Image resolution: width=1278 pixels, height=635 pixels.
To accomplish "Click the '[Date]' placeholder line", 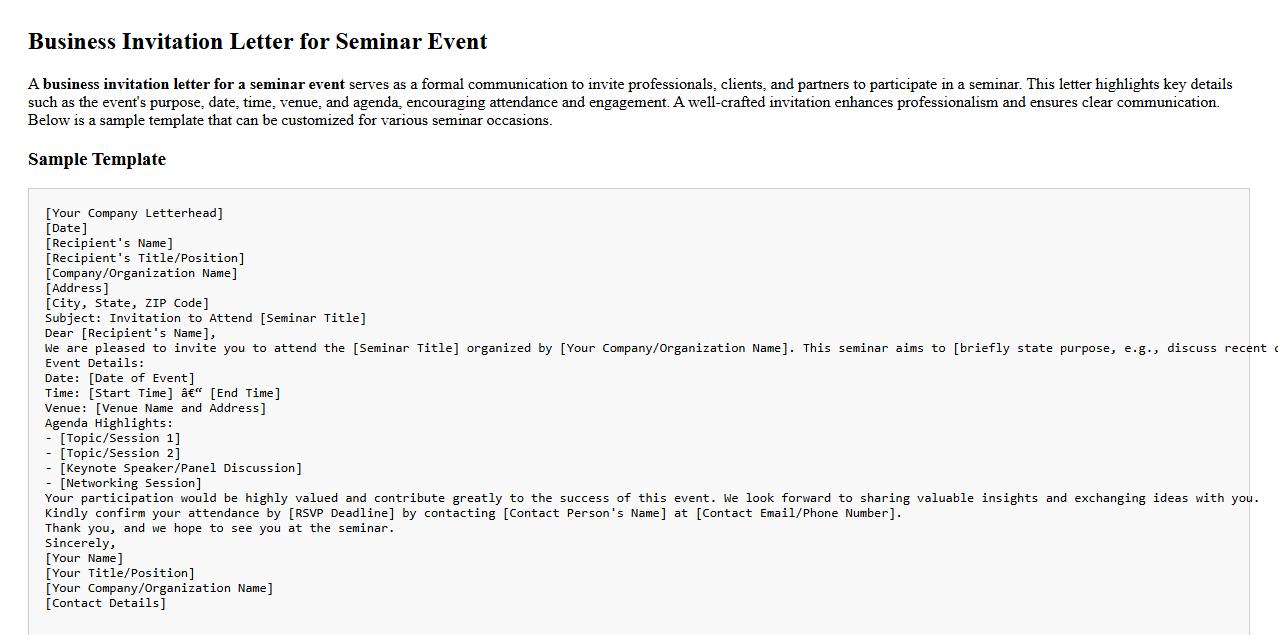I will 66,228.
